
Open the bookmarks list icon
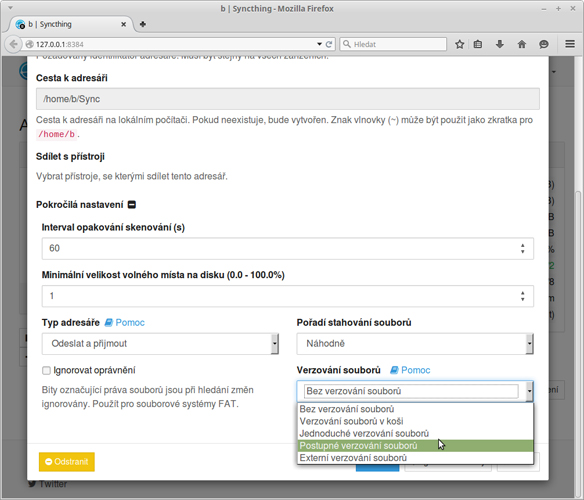click(477, 44)
